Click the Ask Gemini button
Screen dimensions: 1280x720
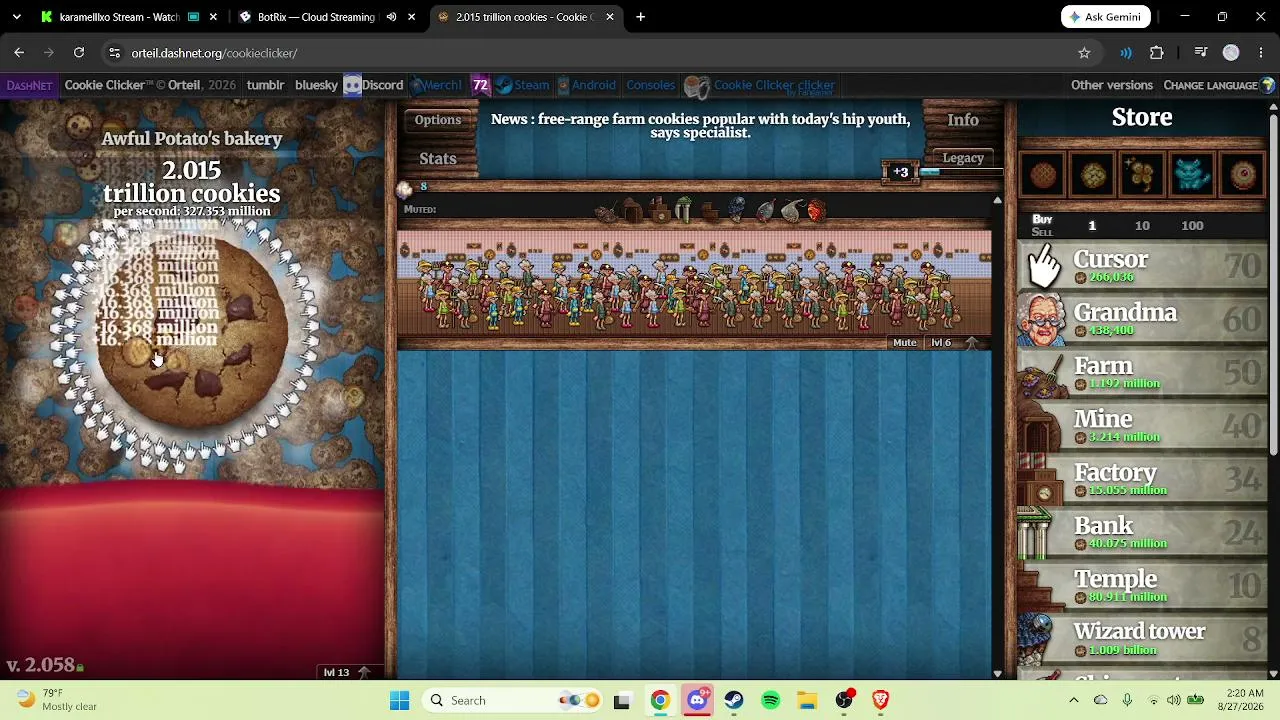1106,17
